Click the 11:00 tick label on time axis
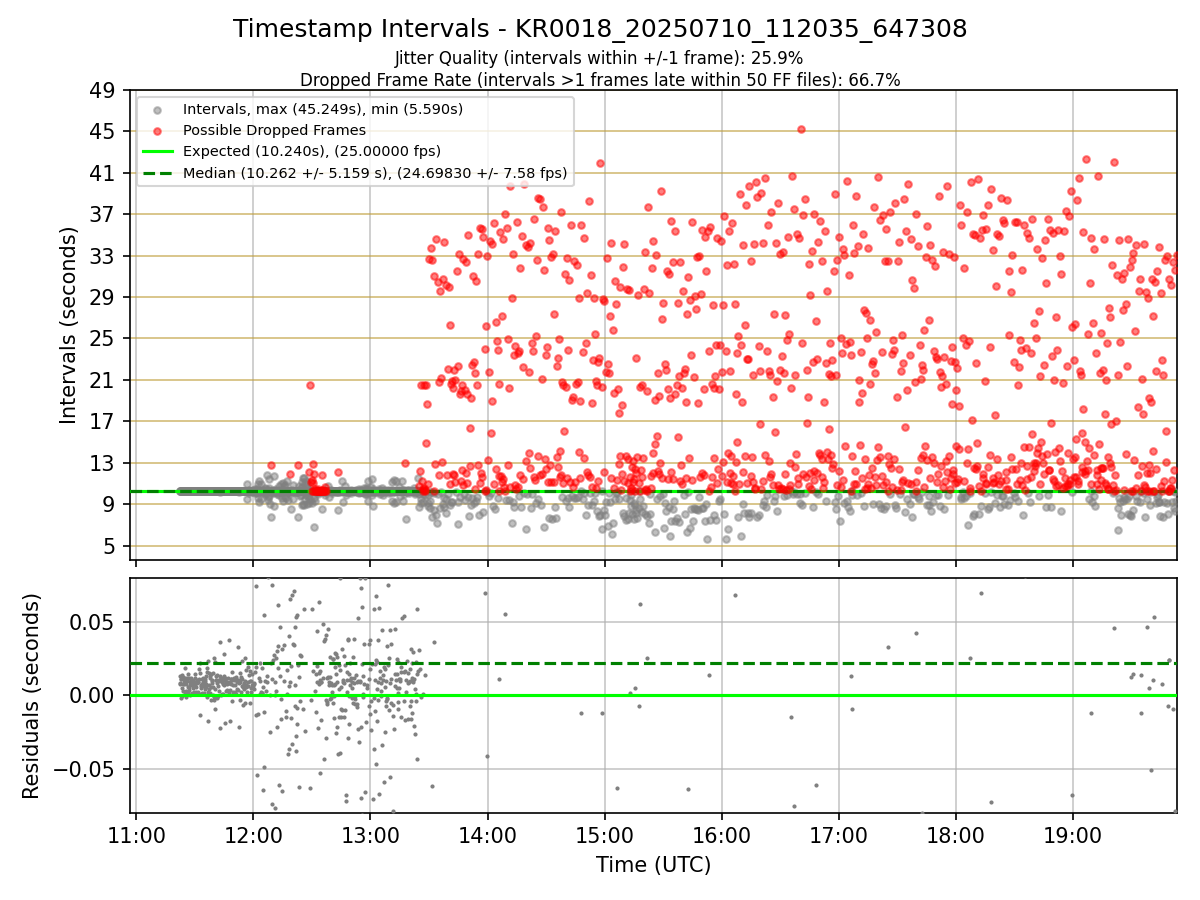This screenshot has width=1200, height=900. (x=135, y=834)
